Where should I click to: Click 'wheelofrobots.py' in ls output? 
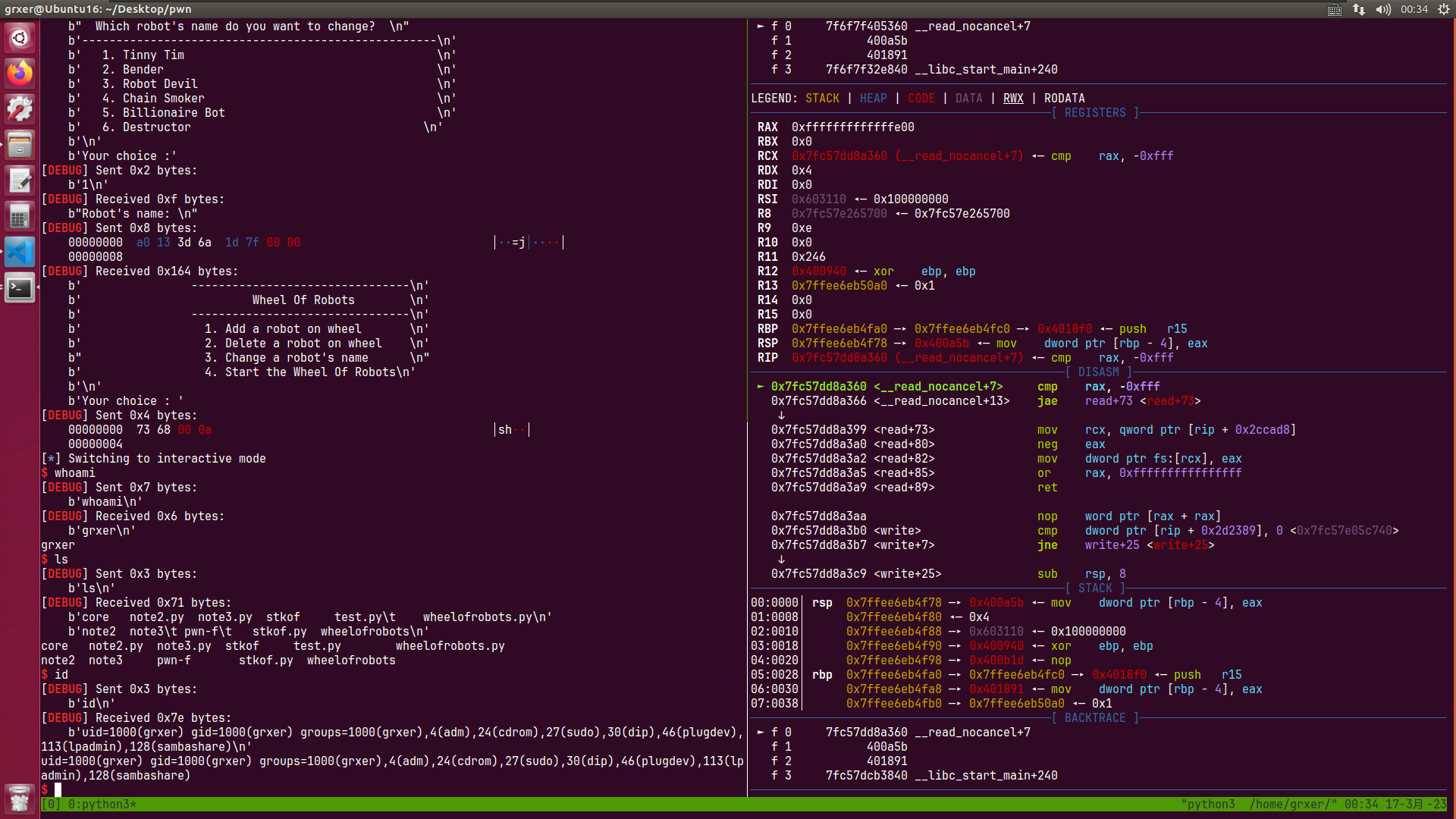[x=450, y=645]
